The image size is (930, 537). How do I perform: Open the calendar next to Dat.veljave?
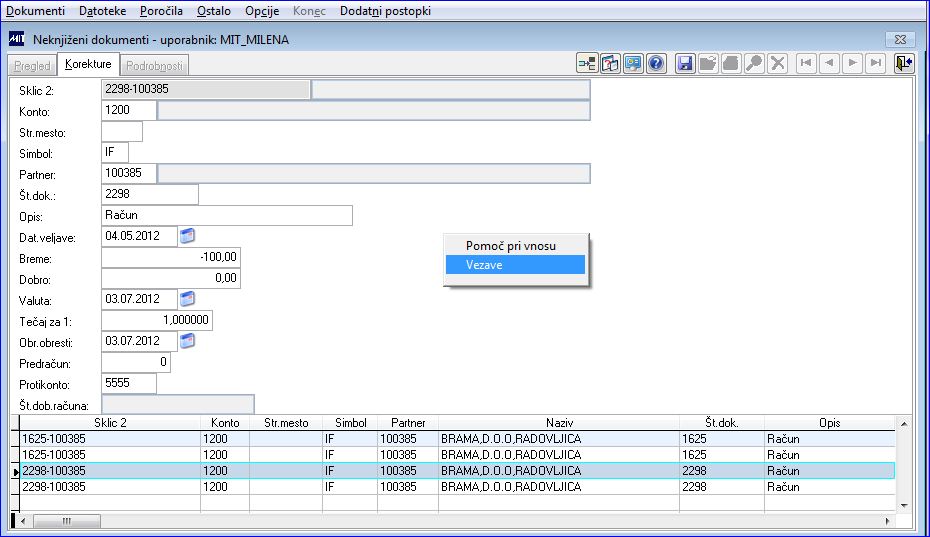pyautogui.click(x=187, y=236)
